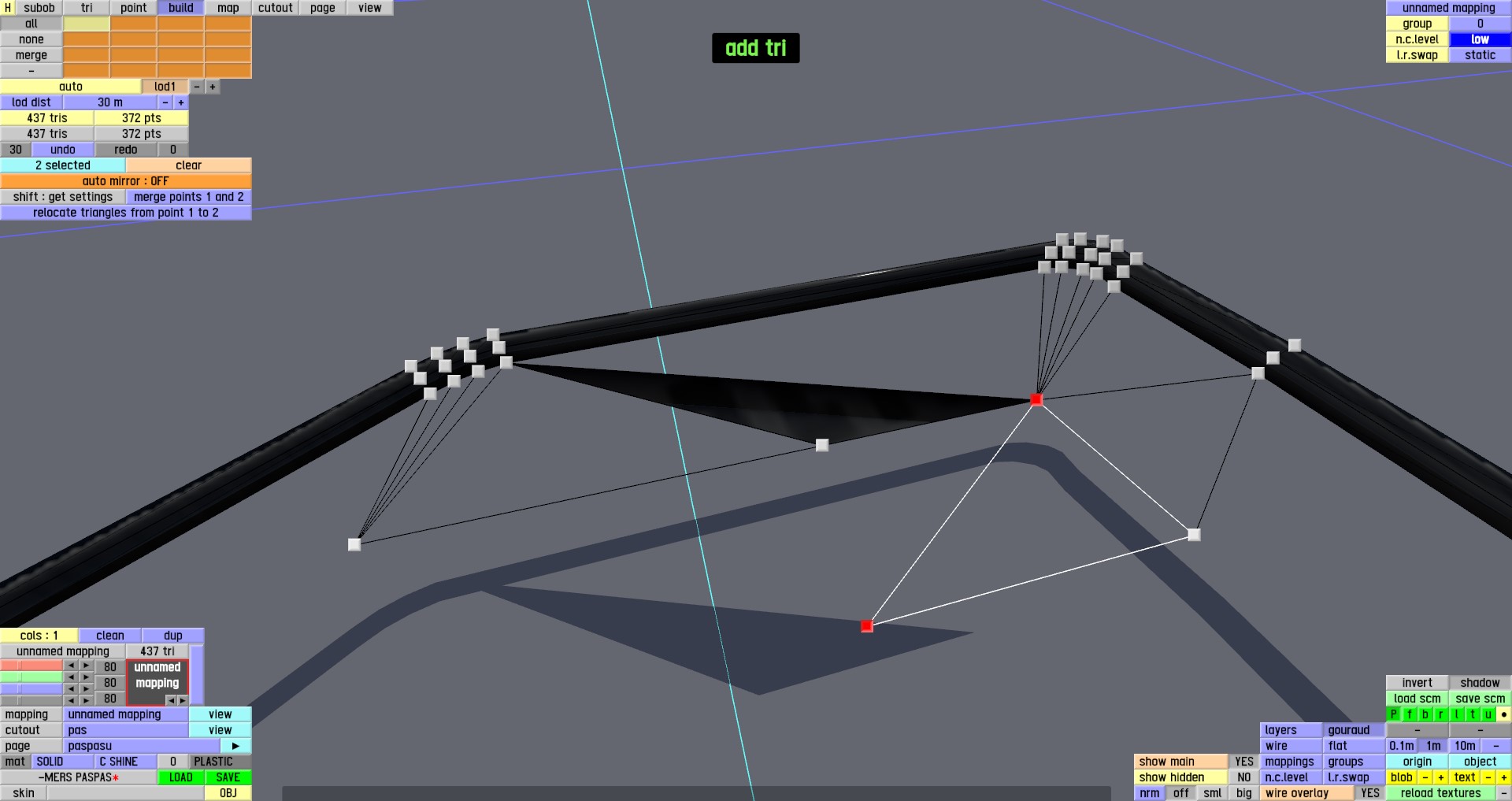This screenshot has height=801, width=1512.
Task: Change material C SHINE option
Action: [x=125, y=762]
